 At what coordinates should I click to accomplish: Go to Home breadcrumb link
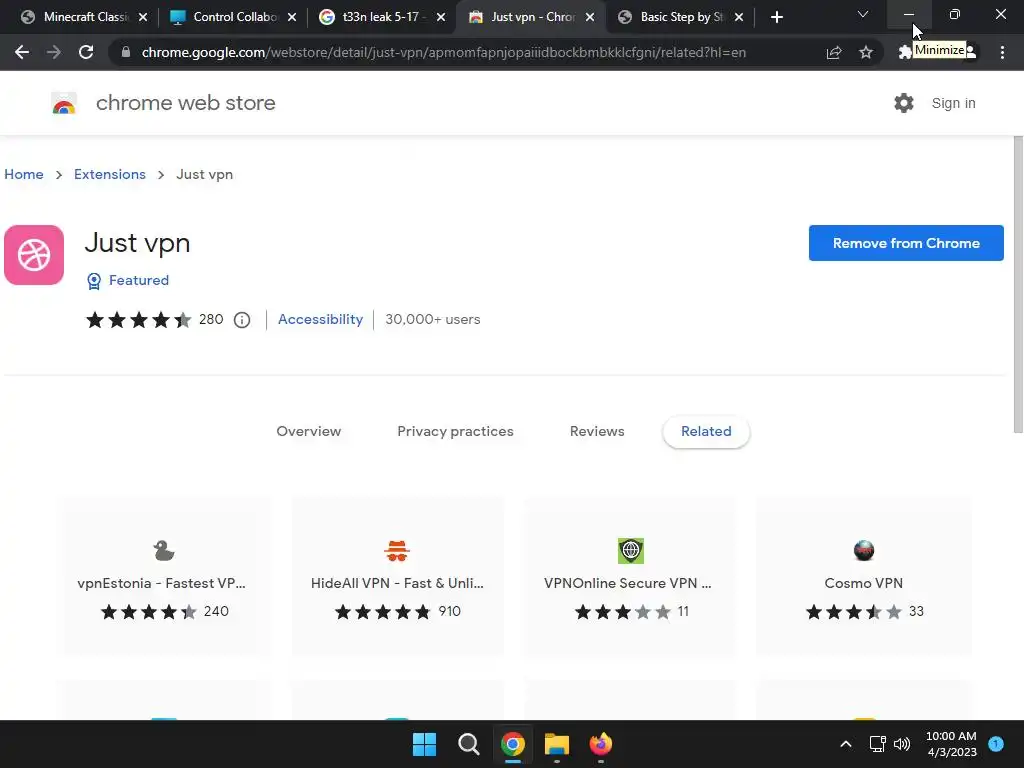coord(24,174)
